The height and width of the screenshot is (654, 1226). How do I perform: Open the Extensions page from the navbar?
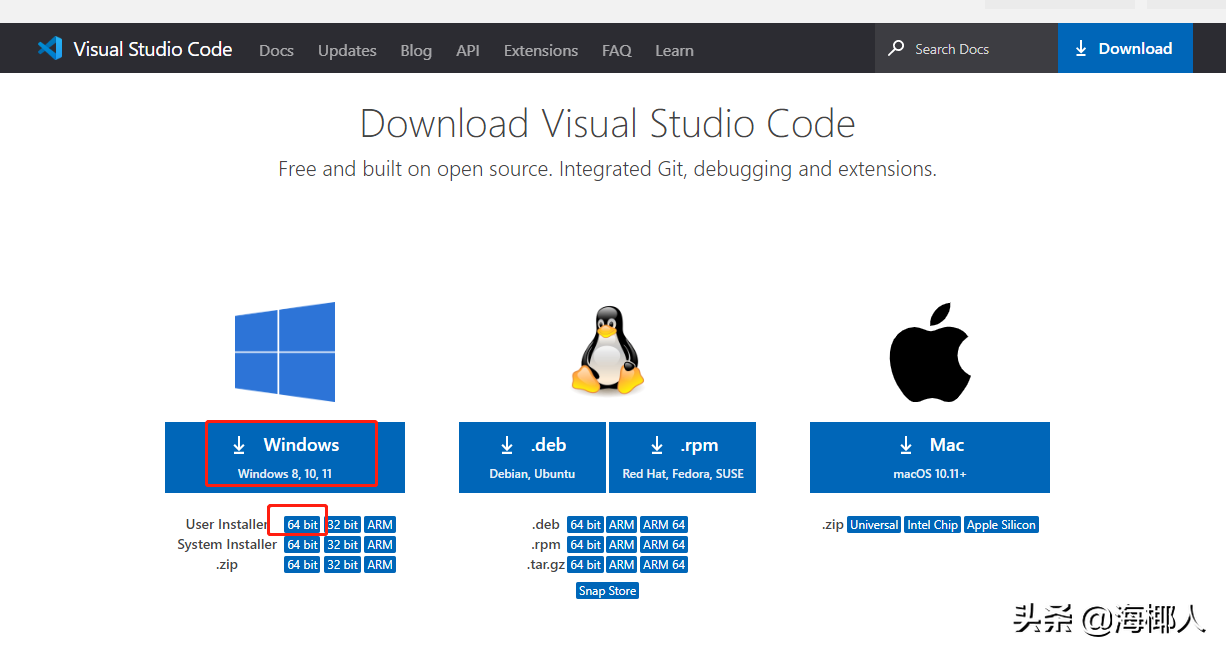[540, 50]
